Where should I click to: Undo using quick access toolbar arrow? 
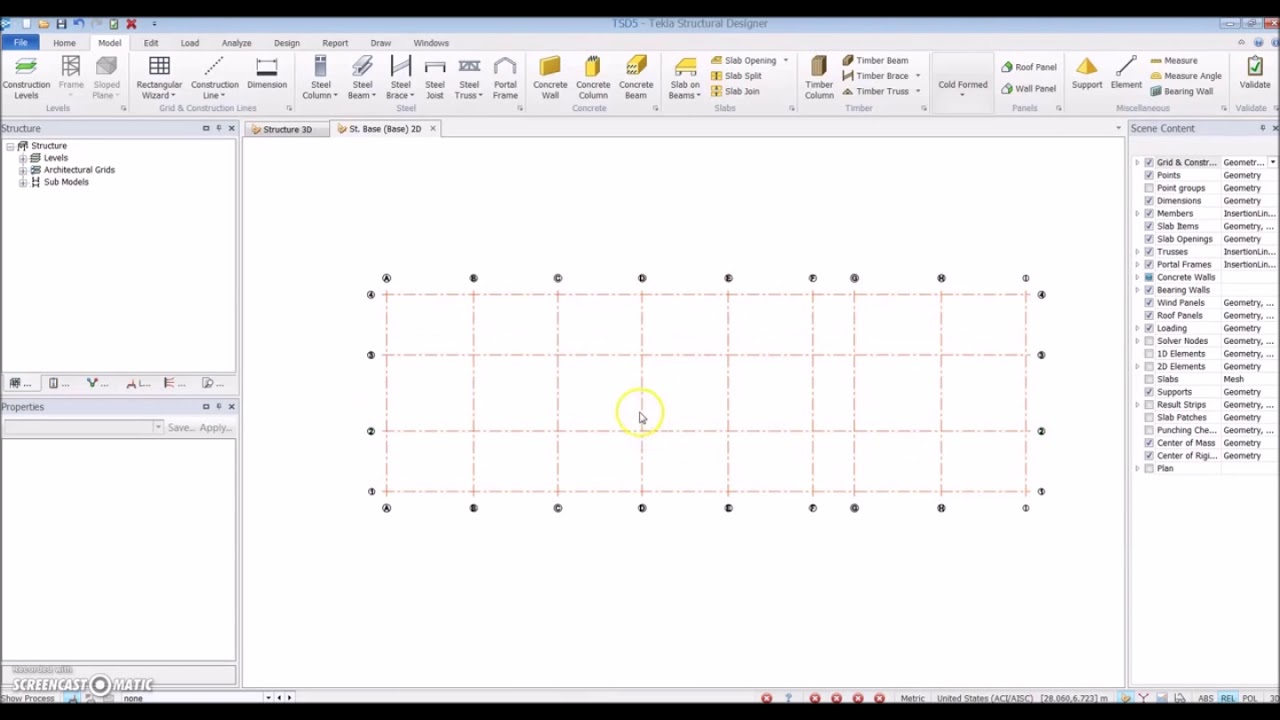click(x=78, y=24)
